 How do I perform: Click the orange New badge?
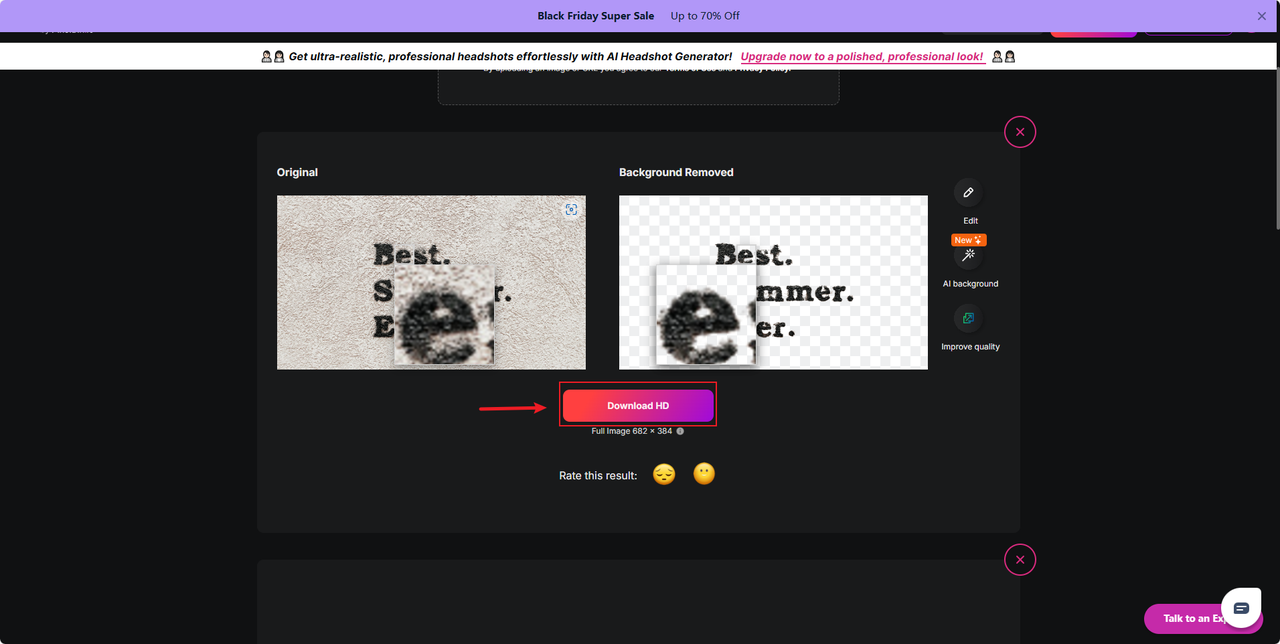click(x=969, y=240)
